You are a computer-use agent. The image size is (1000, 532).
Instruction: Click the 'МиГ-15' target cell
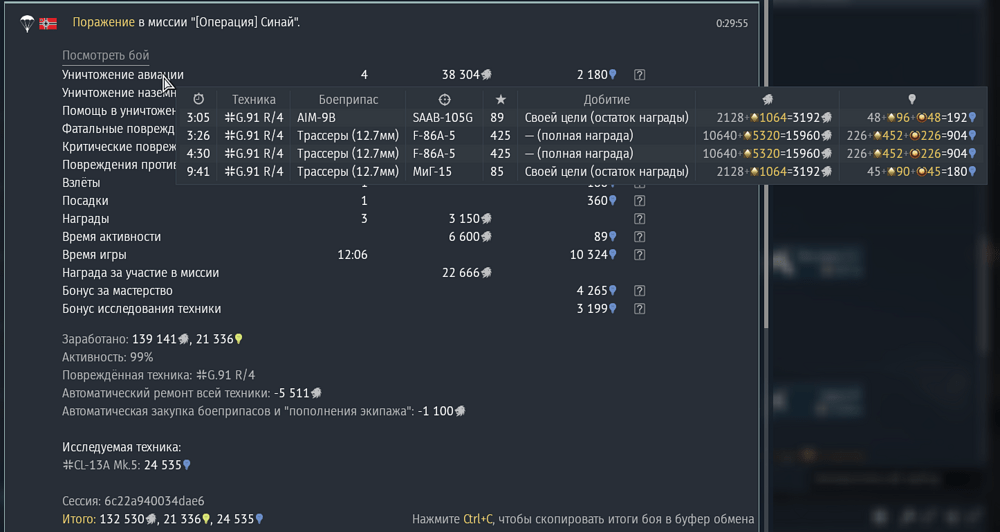click(x=431, y=172)
